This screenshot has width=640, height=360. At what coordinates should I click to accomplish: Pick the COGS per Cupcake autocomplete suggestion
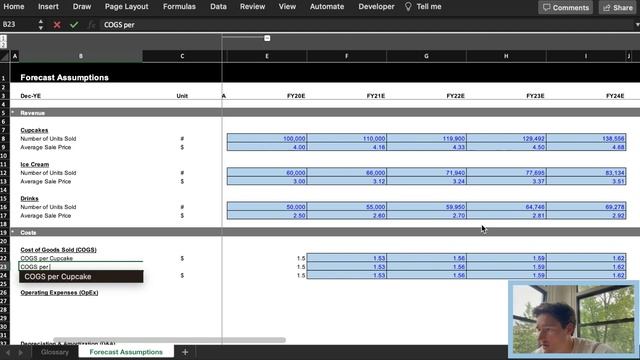point(81,276)
